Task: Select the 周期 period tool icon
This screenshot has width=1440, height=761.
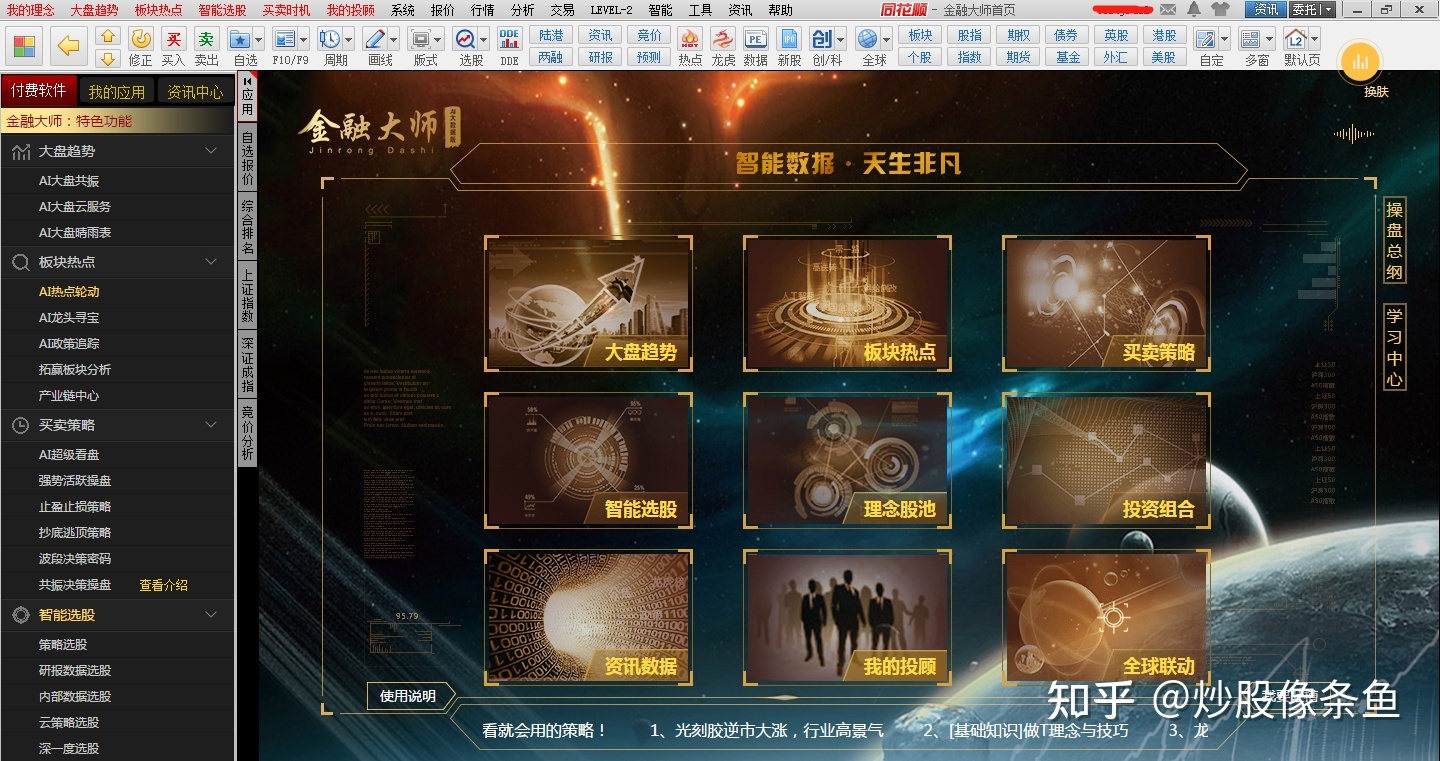Action: pyautogui.click(x=330, y=40)
